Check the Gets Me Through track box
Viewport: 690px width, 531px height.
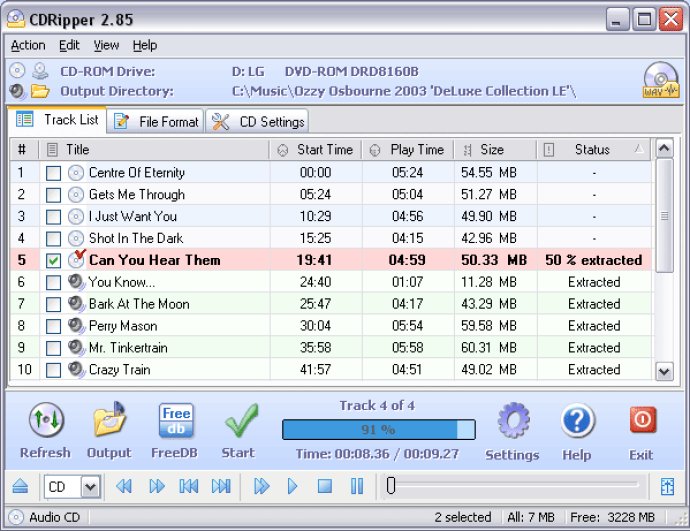53,195
